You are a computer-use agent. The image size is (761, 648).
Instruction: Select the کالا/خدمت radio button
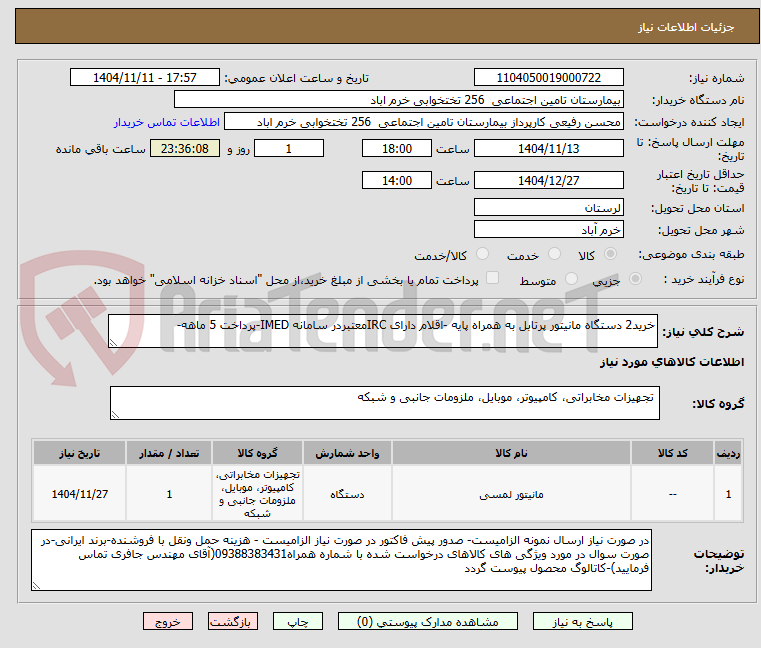tap(482, 253)
